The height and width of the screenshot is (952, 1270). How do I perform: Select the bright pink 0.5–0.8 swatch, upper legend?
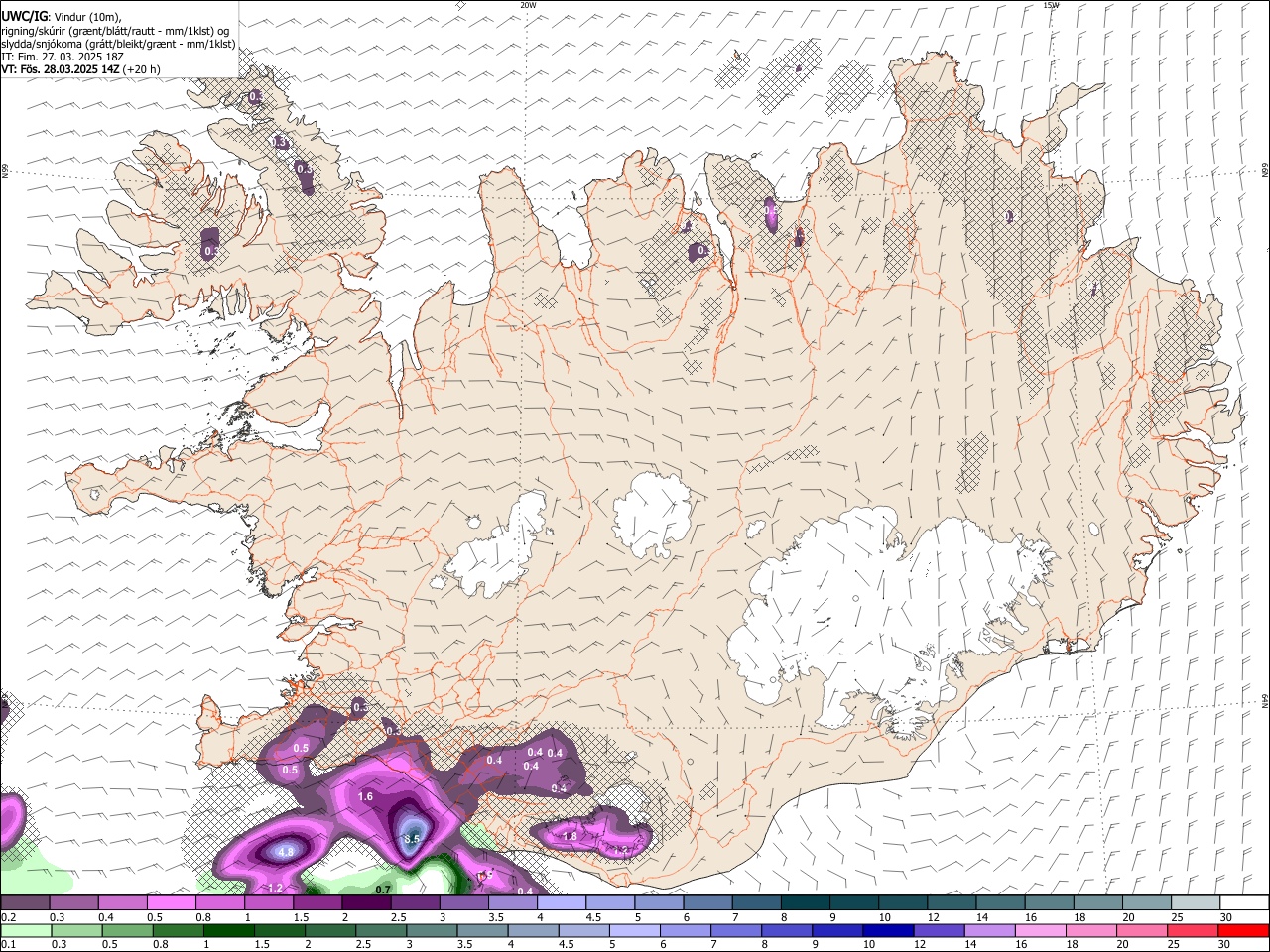pos(172,903)
